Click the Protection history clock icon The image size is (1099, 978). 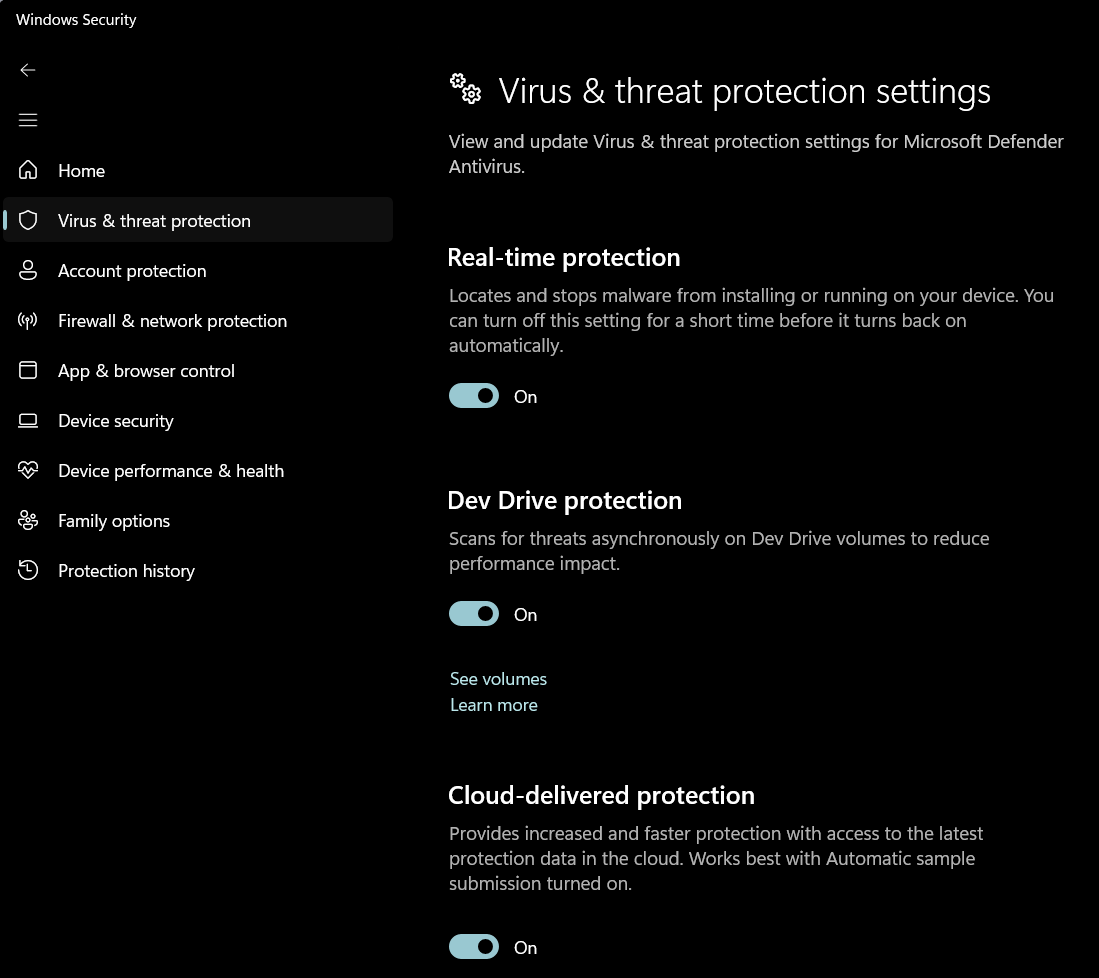coord(28,570)
